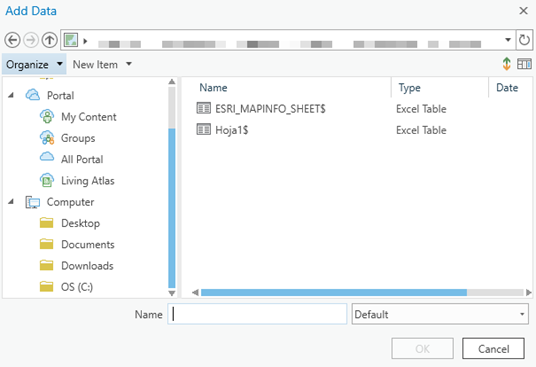Click the file list scroll right arrow
The height and width of the screenshot is (367, 536).
point(529,293)
